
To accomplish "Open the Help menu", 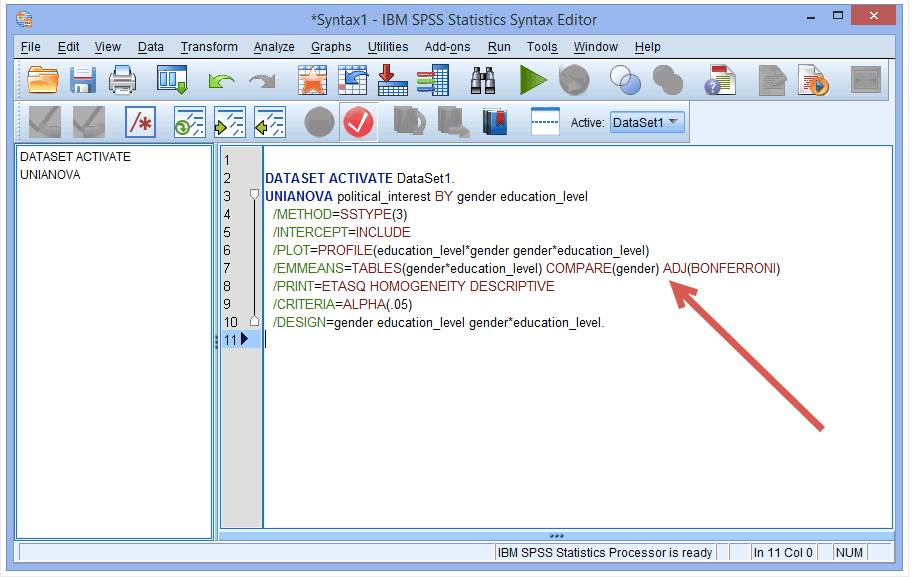I will click(x=647, y=47).
